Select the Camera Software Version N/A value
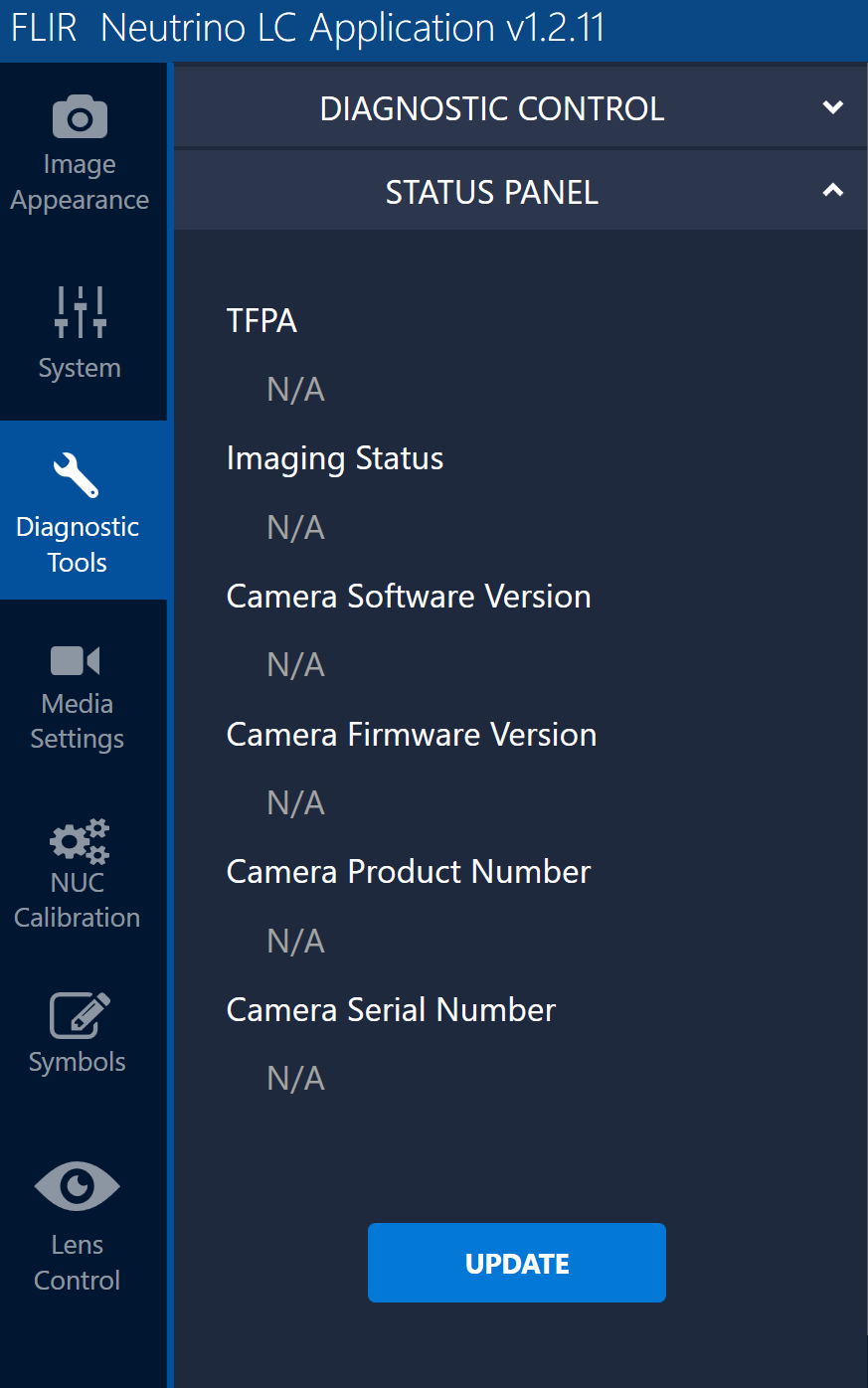This screenshot has width=868, height=1388. click(x=295, y=665)
